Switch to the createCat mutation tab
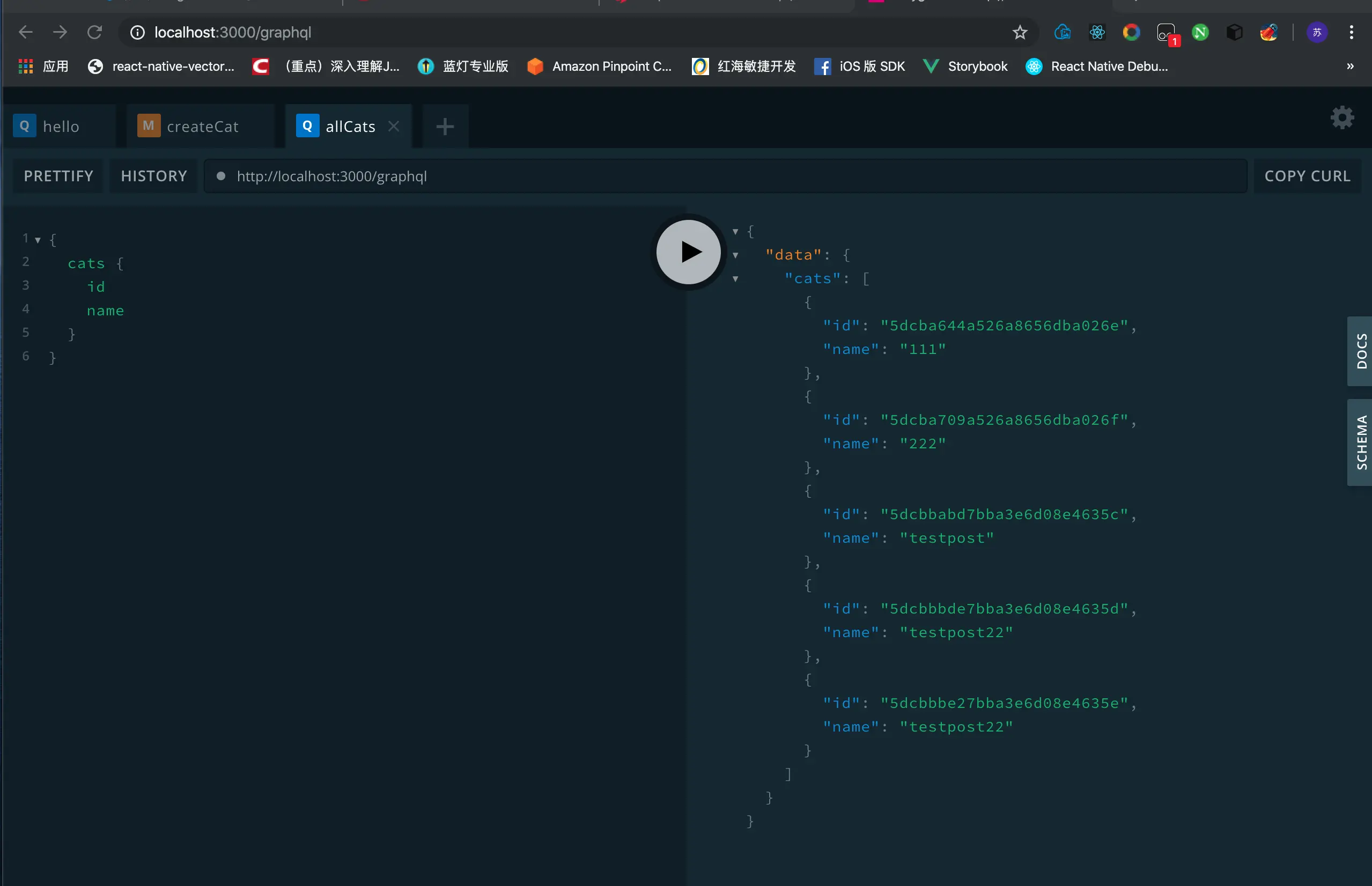Screen dimensions: 1372x886 [201, 127]
